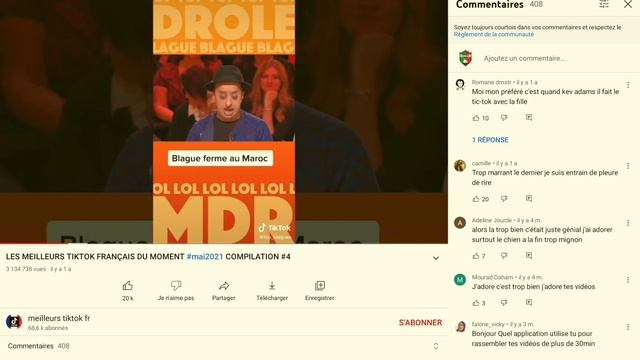Viewport: 640px width, 360px height.
Task: Like Adeline Jourde's comment
Action: pyautogui.click(x=476, y=256)
